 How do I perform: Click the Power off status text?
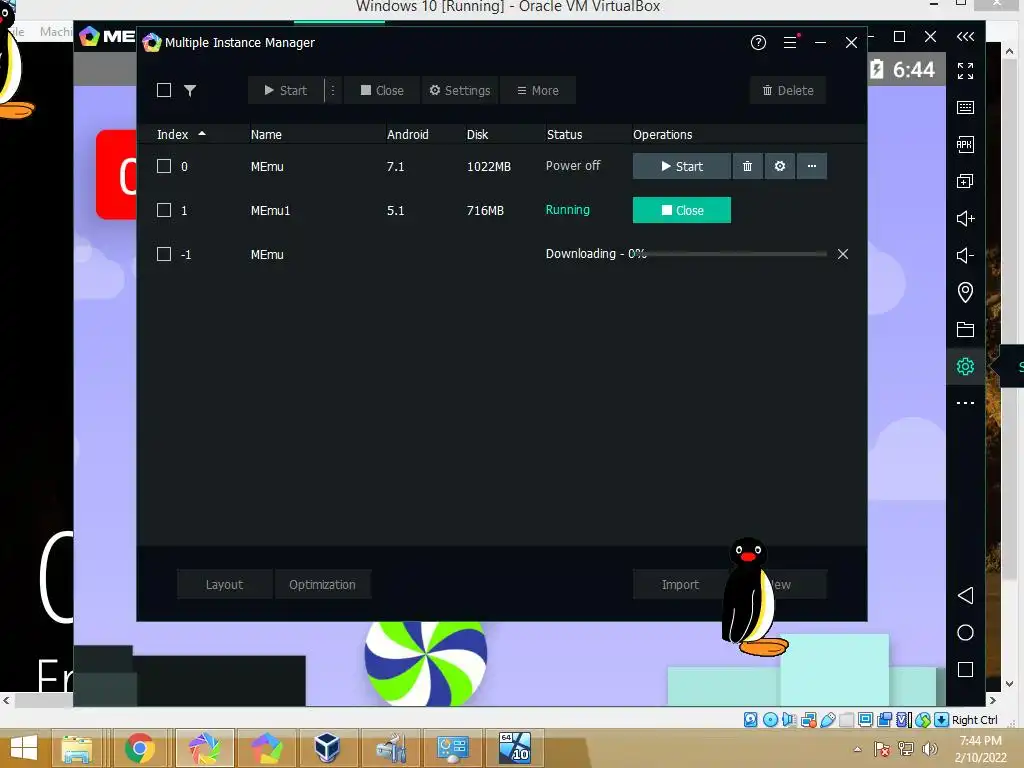[573, 166]
